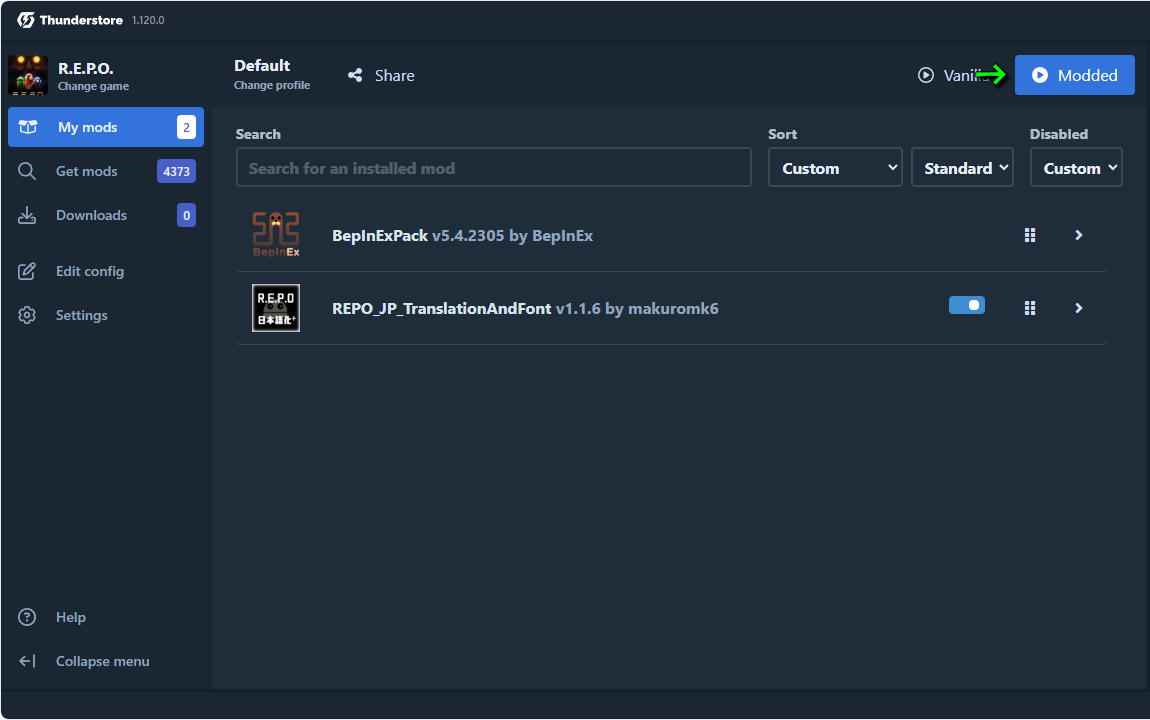Click the Share button label

(395, 76)
